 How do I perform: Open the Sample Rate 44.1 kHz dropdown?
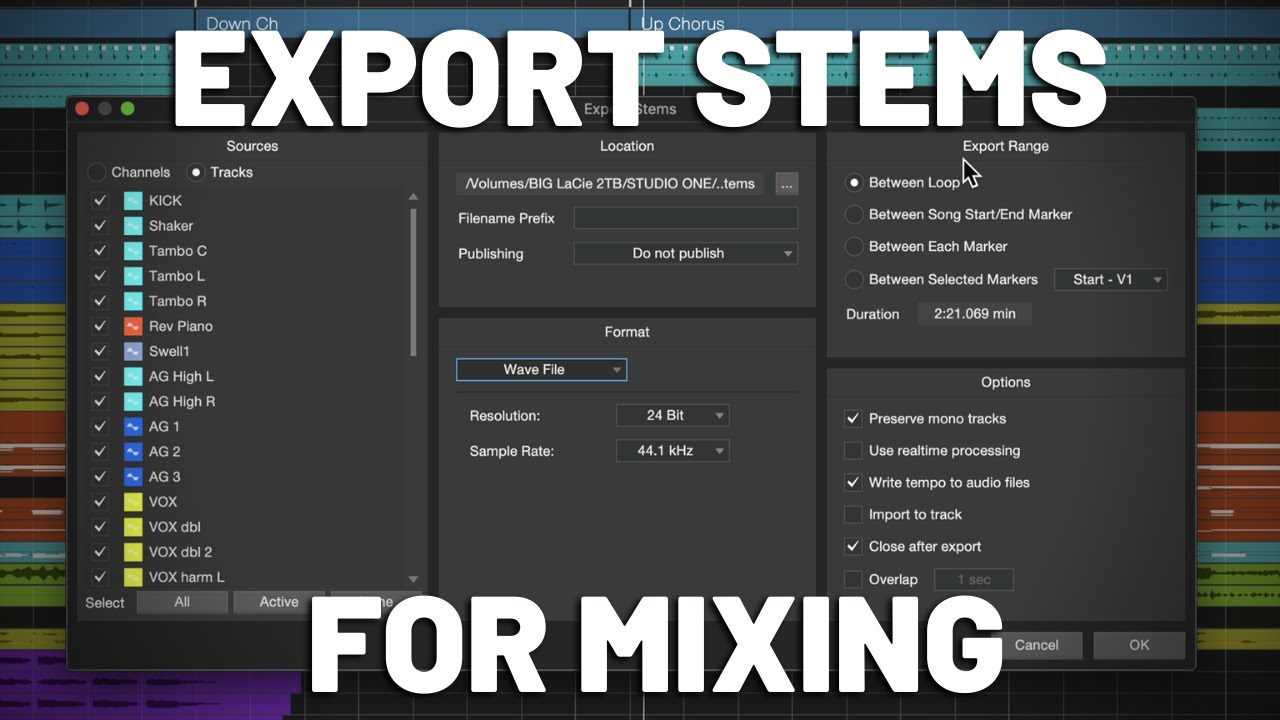pyautogui.click(x=673, y=451)
